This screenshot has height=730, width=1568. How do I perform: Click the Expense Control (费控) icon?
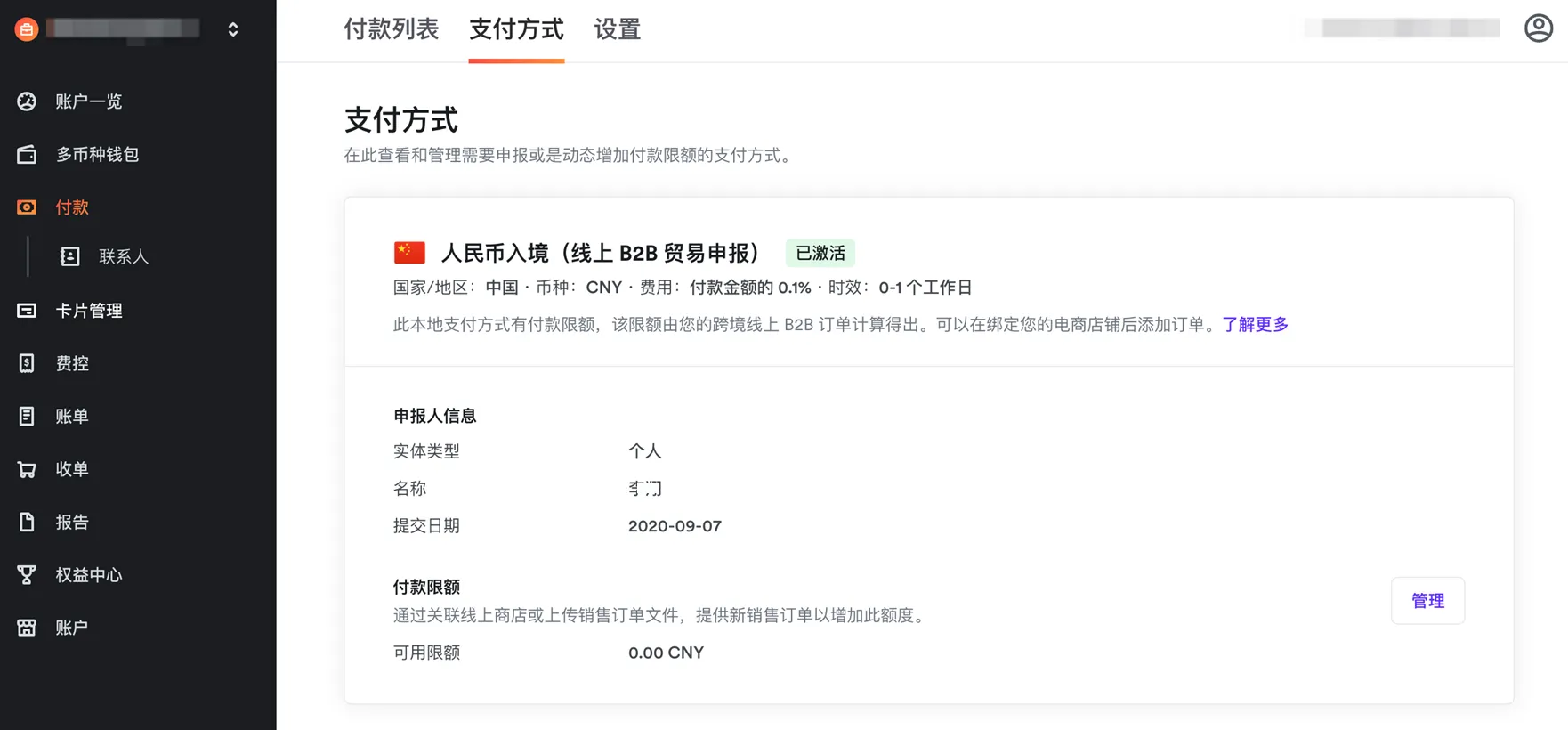[x=27, y=363]
